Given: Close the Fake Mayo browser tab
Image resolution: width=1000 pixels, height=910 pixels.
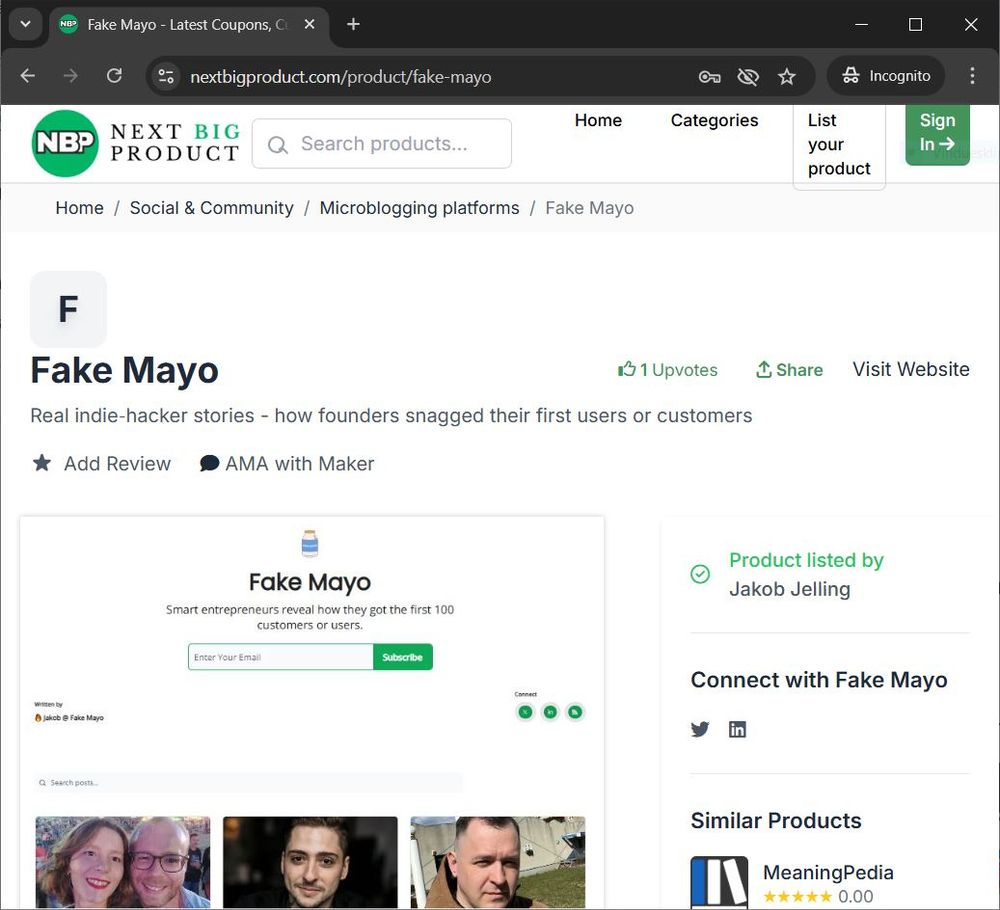Looking at the screenshot, I should pos(309,24).
